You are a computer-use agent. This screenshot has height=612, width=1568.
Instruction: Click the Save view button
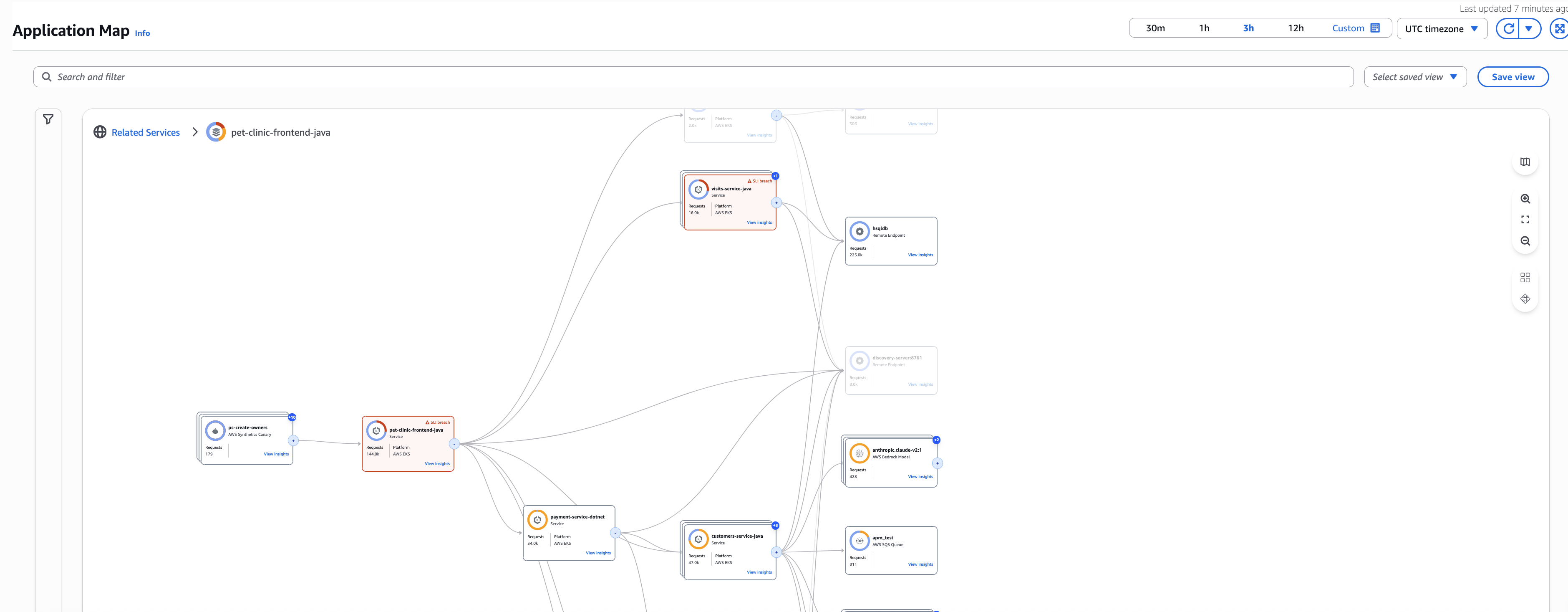(1513, 77)
